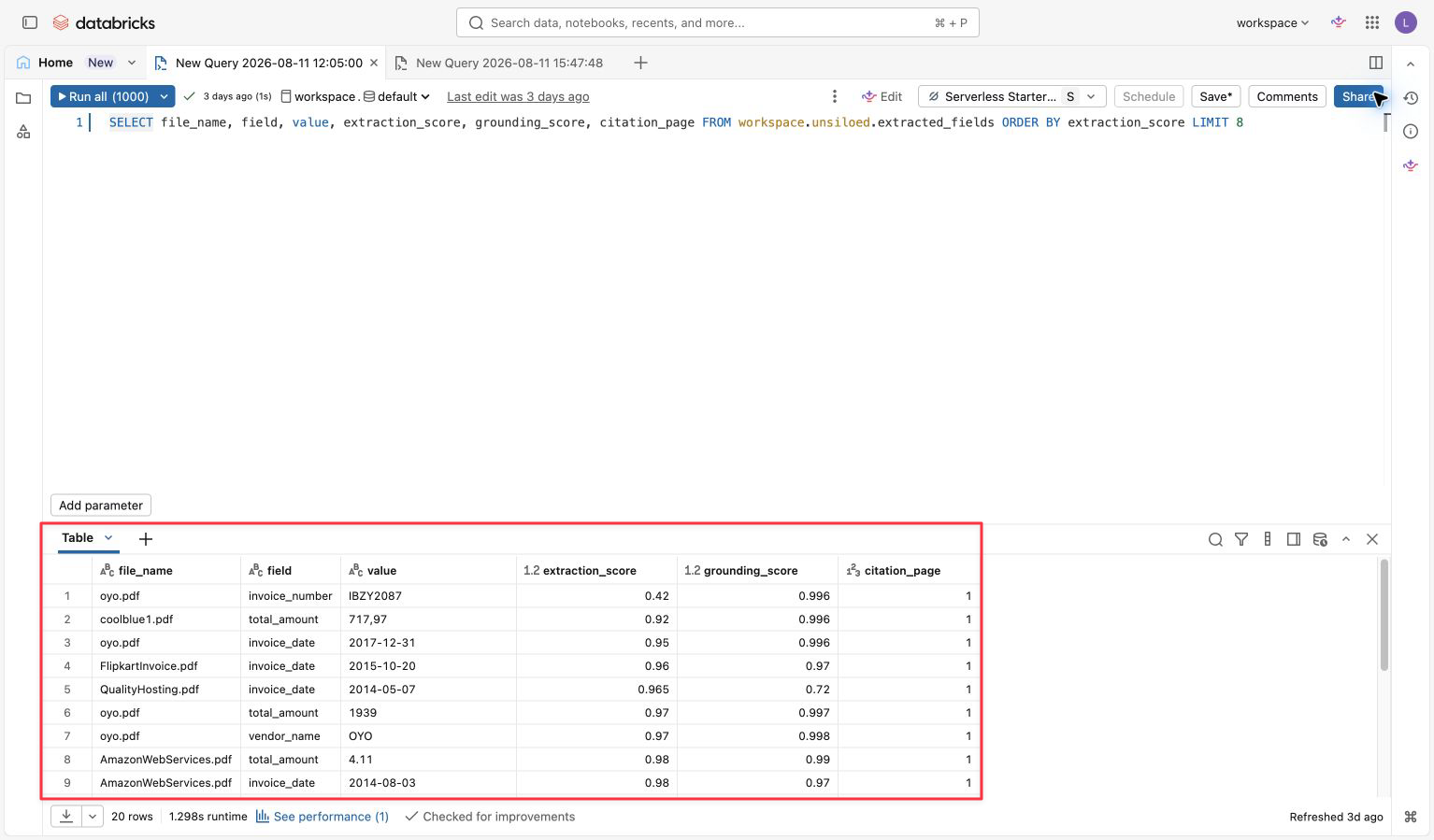Select the New Query 12:05:00 tab

268,63
